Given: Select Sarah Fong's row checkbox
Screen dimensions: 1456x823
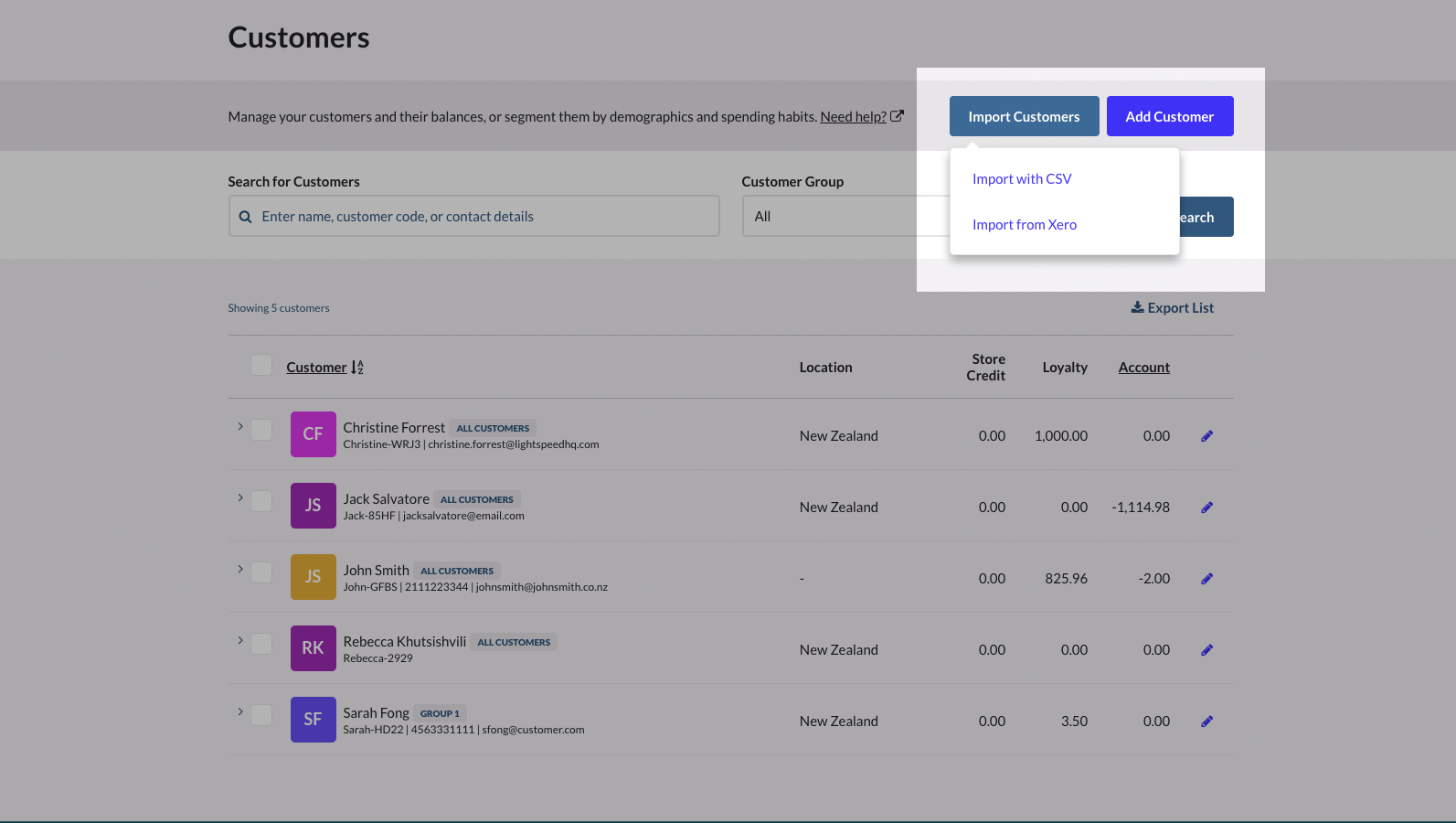Looking at the screenshot, I should pos(261,715).
